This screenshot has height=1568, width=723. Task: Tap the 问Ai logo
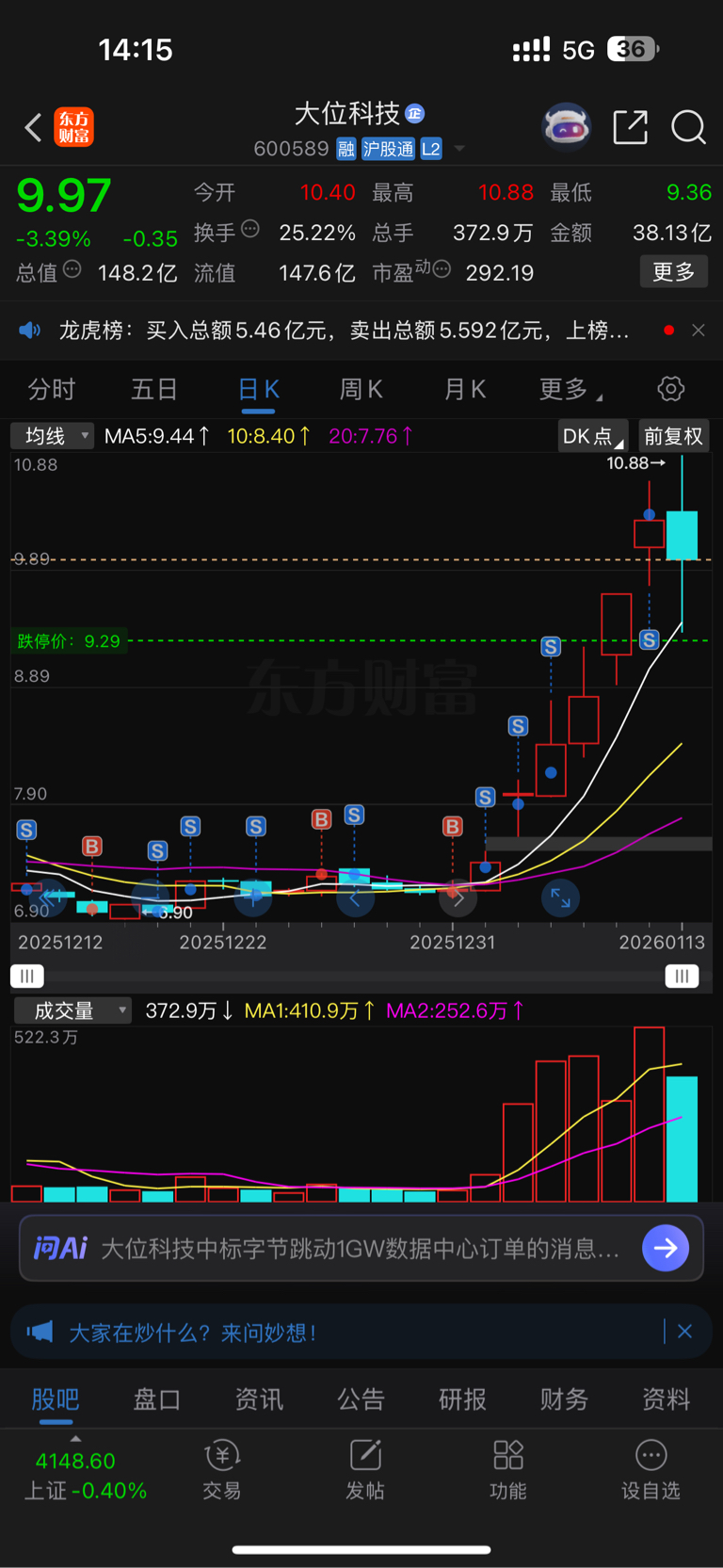tap(60, 1248)
